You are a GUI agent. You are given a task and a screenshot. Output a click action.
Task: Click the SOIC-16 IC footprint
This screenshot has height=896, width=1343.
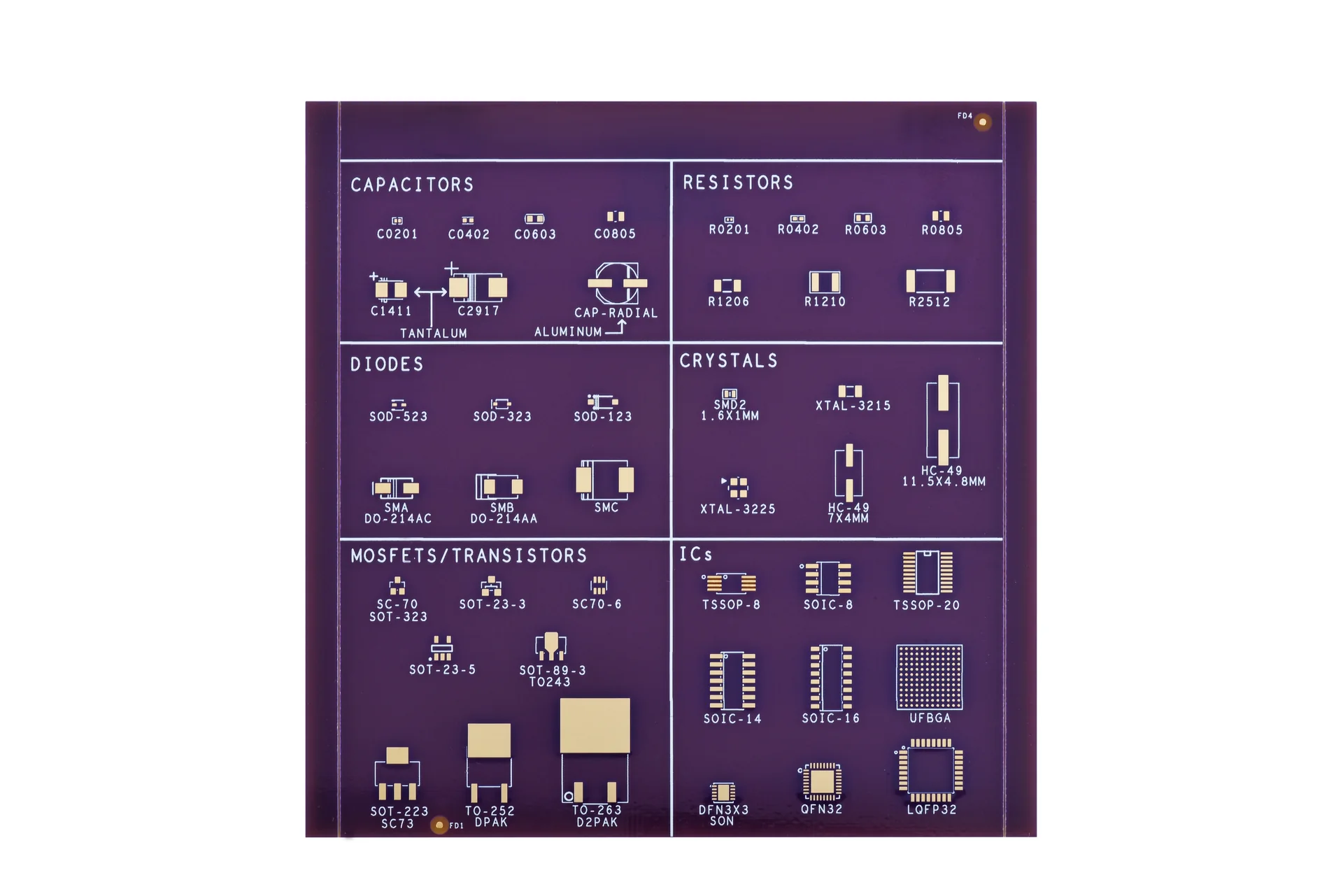831,678
